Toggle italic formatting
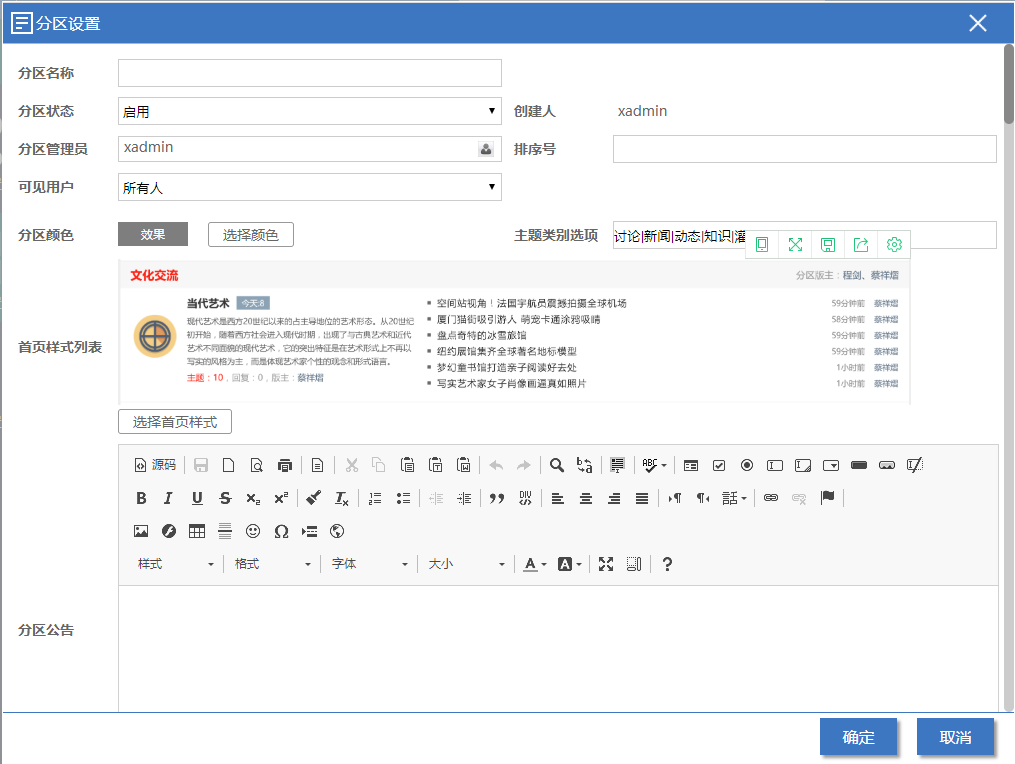This screenshot has width=1015, height=764. tap(168, 498)
